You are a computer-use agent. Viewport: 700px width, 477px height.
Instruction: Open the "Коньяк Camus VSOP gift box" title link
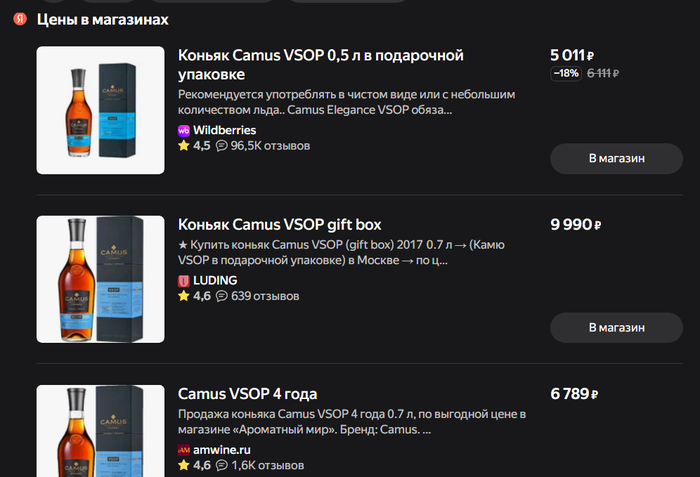tap(279, 224)
